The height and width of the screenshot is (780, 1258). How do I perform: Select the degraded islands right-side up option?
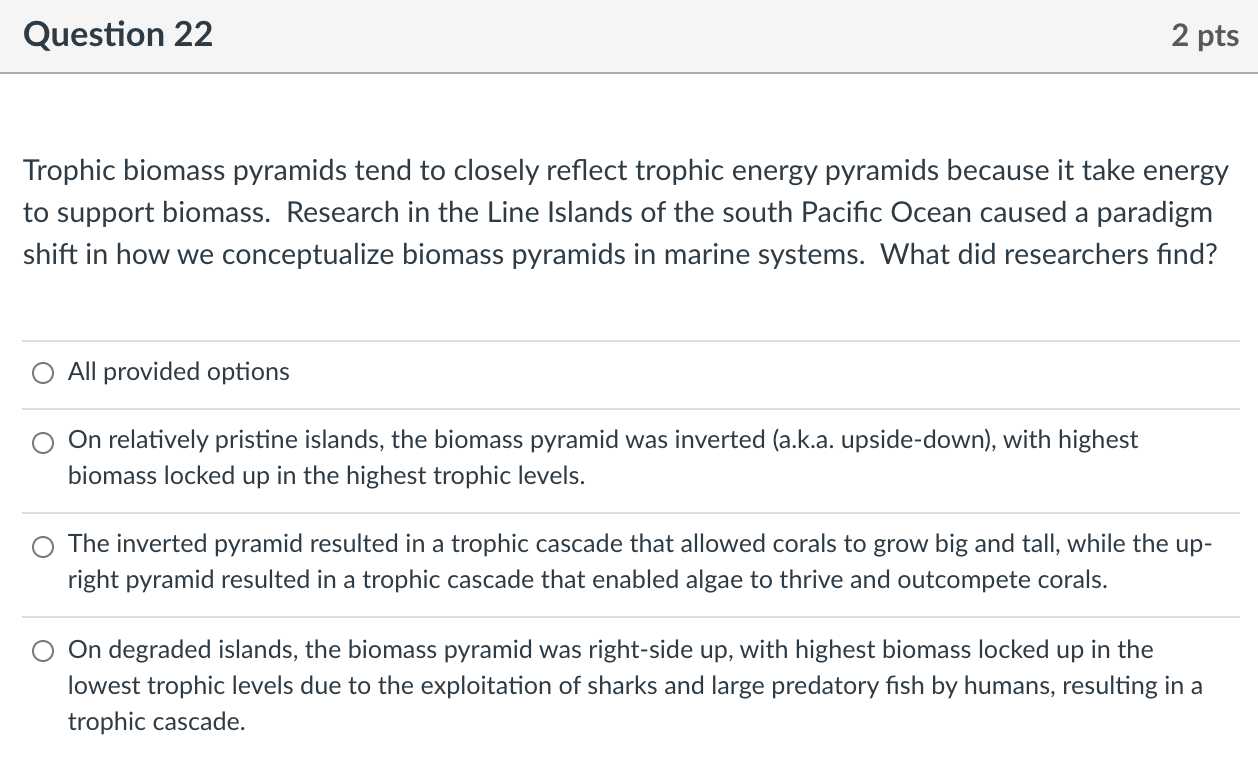pyautogui.click(x=42, y=651)
